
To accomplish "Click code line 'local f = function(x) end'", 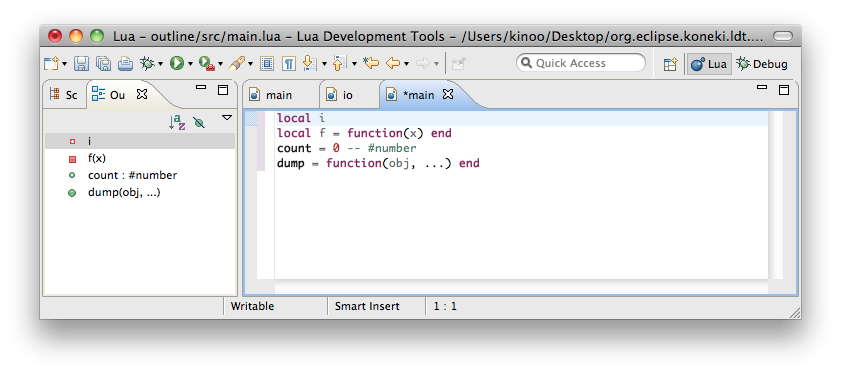I will click(x=364, y=133).
